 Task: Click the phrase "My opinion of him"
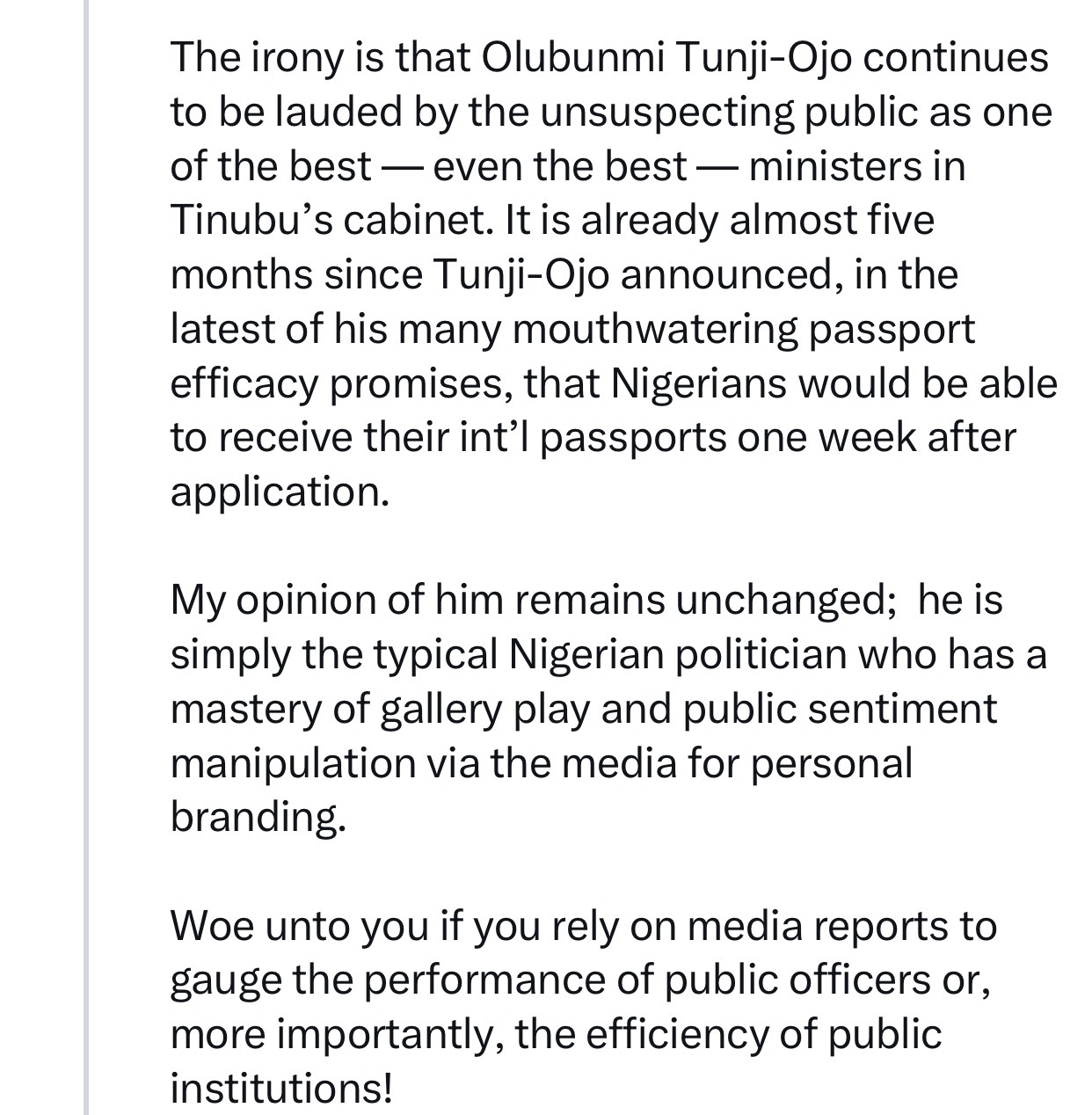pos(337,600)
